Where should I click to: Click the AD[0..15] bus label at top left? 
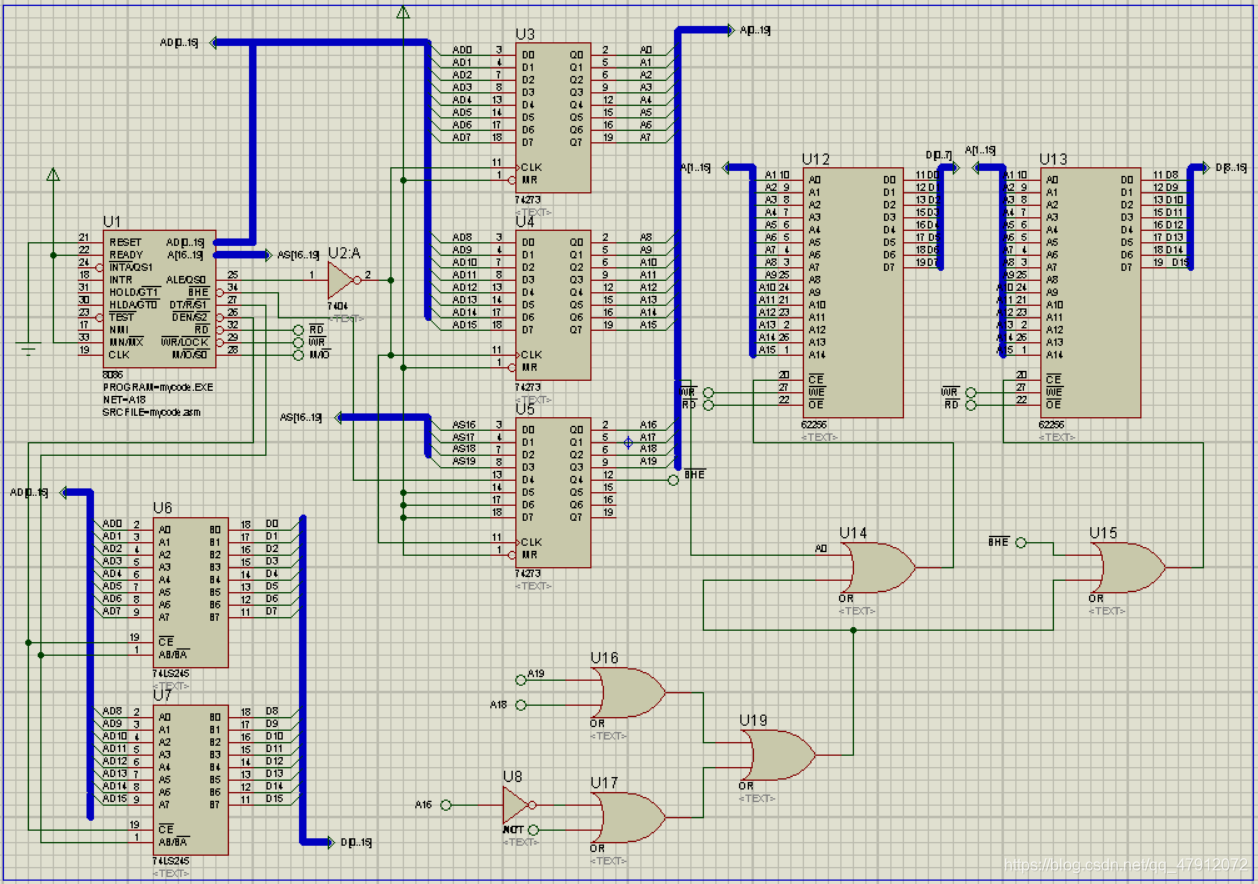point(180,43)
